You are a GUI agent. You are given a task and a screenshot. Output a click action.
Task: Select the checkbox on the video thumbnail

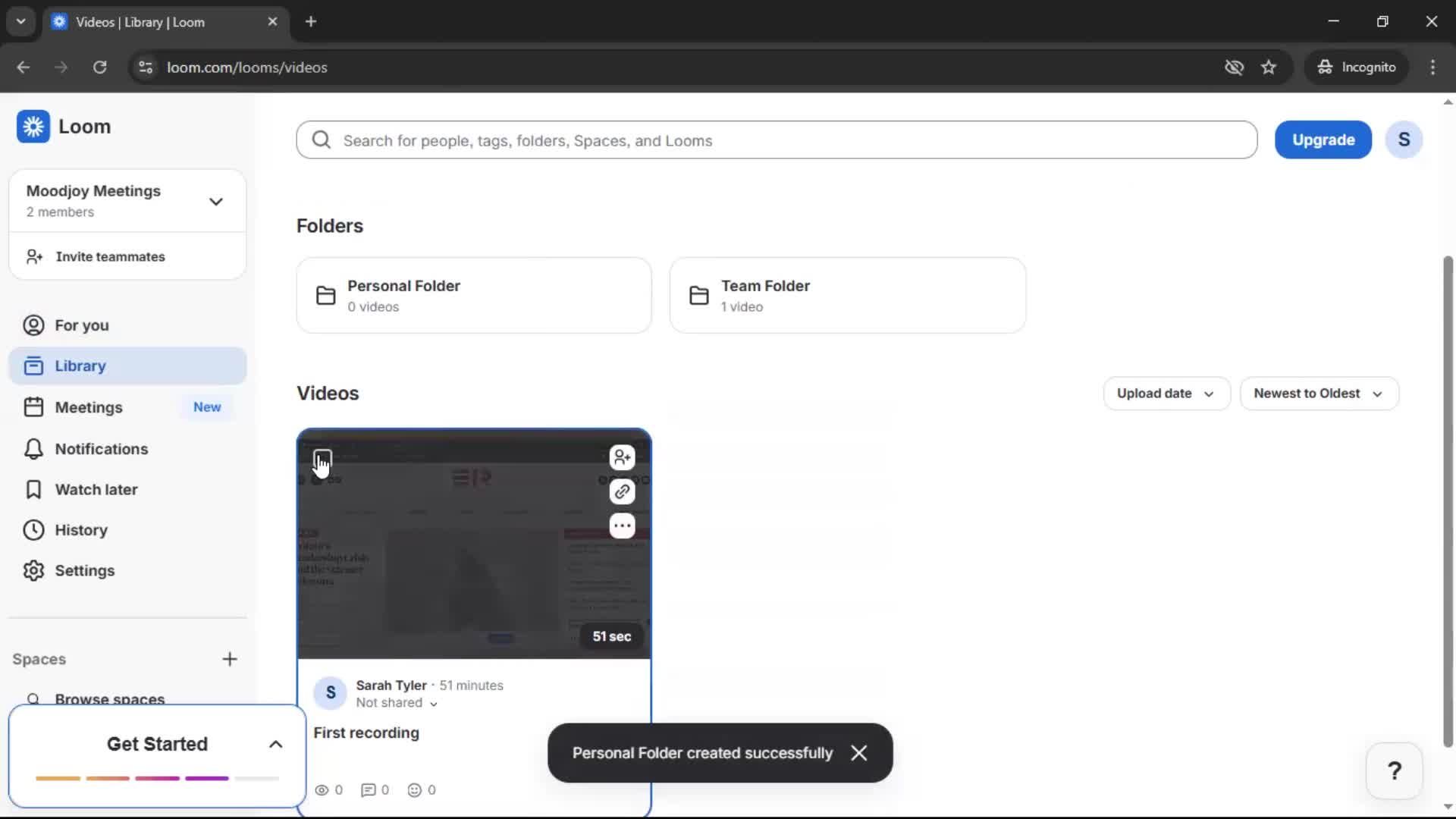coord(323,459)
